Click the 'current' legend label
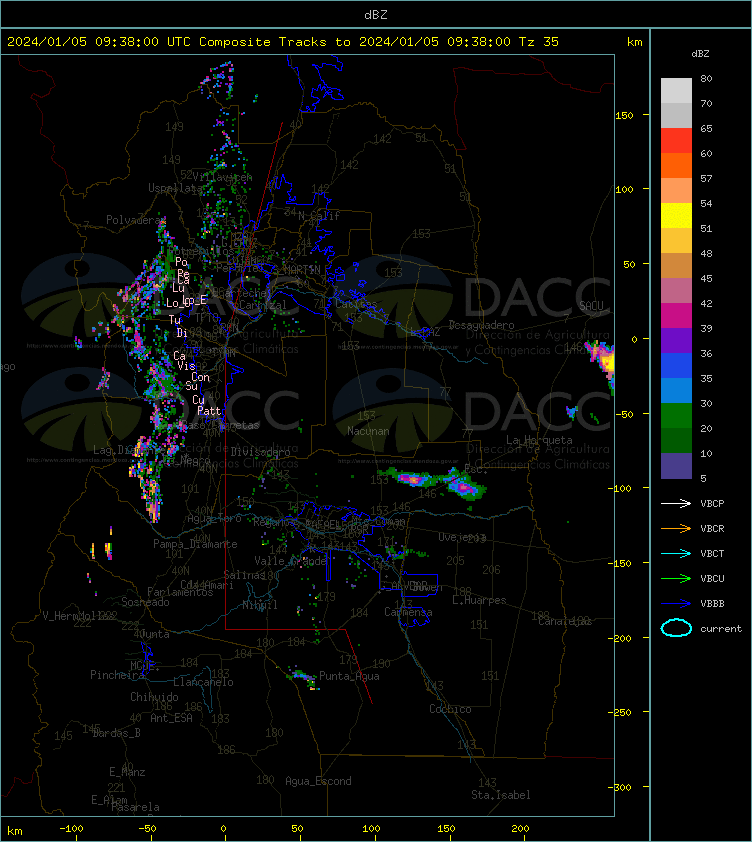The image size is (752, 842). tap(721, 629)
